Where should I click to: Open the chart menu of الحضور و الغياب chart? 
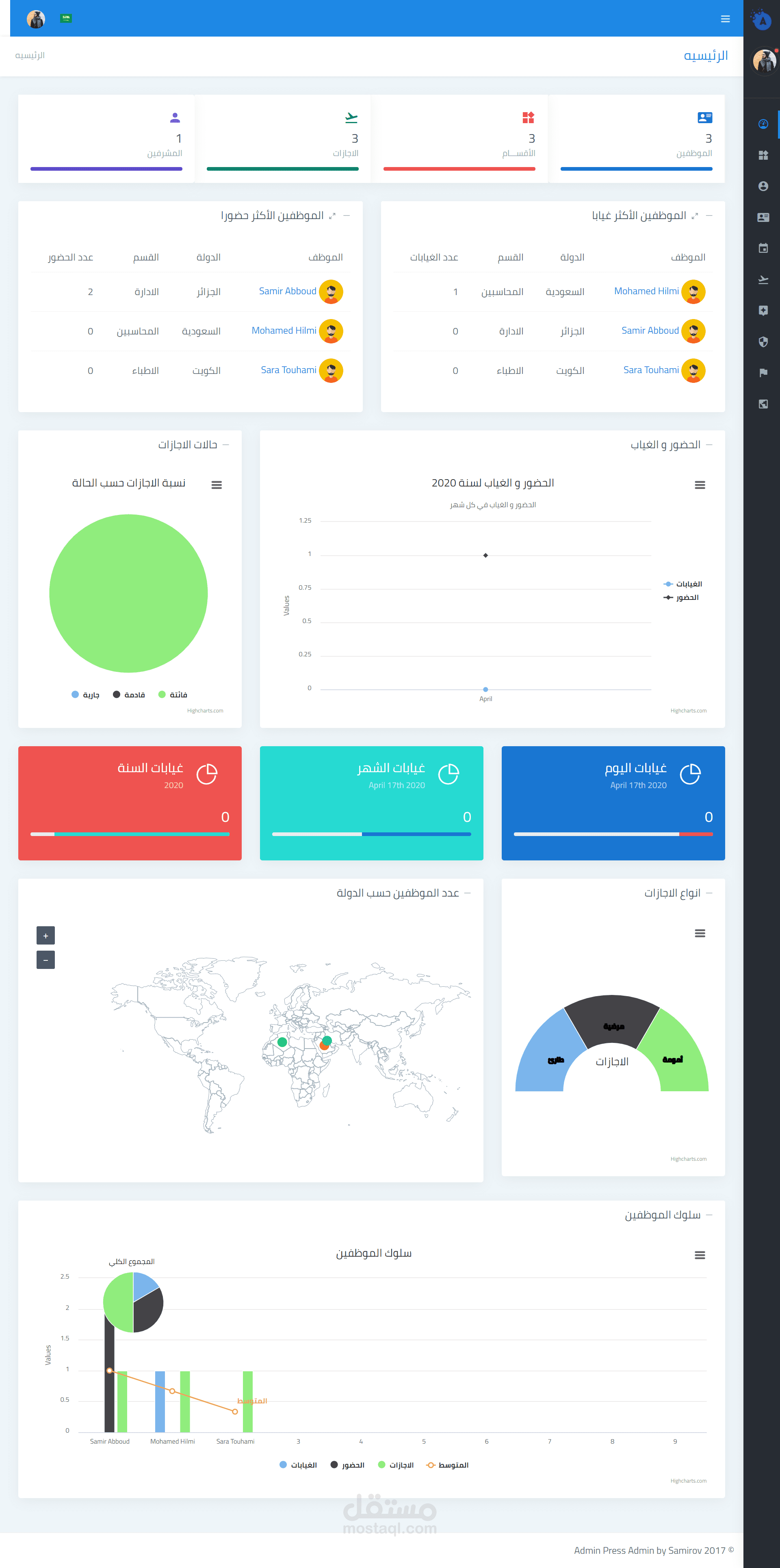tap(700, 485)
